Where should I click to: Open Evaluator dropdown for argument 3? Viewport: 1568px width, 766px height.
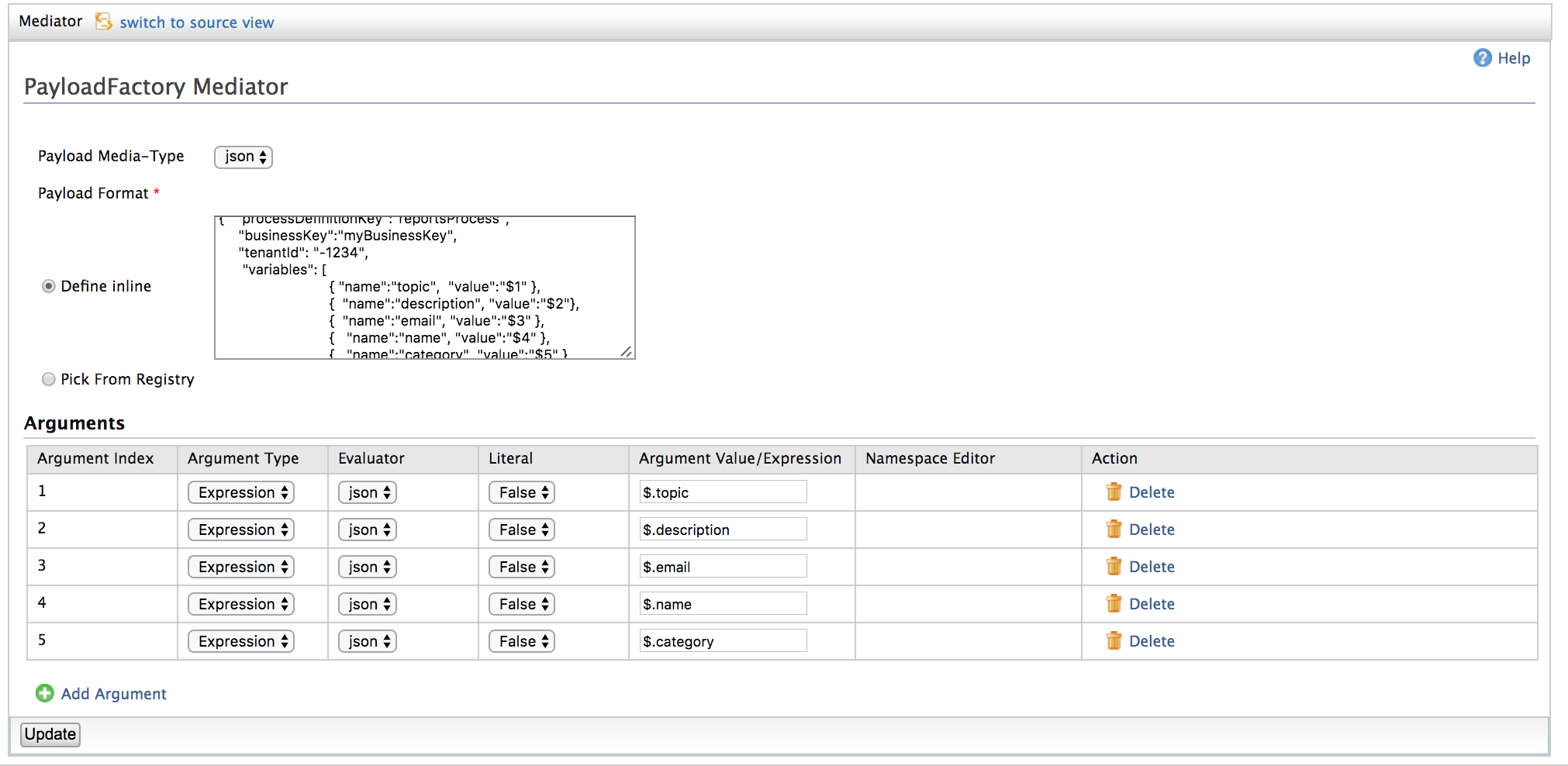[x=368, y=568]
